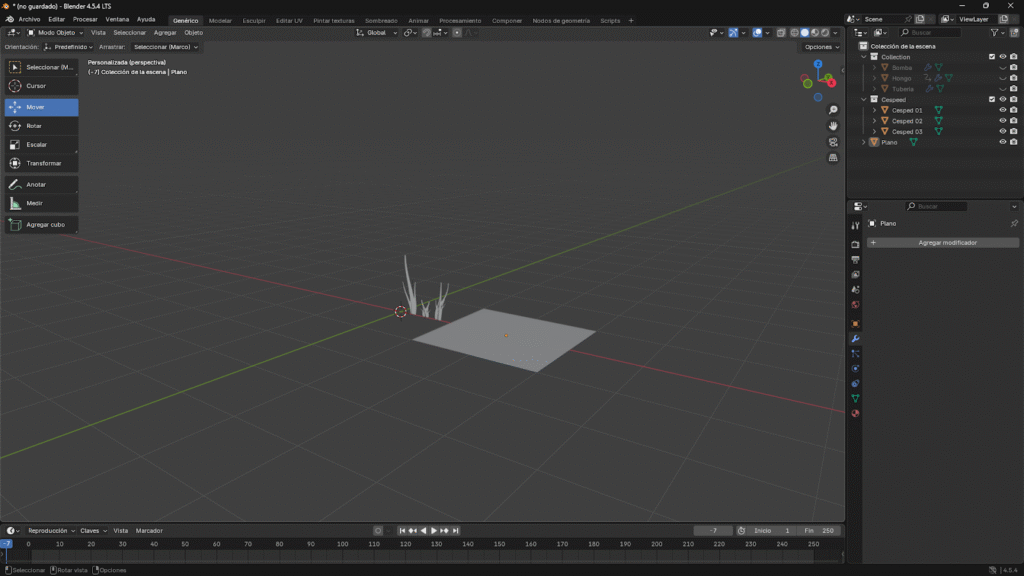
Task: Hide Cesped 01 with its eye icon
Action: pos(1002,110)
